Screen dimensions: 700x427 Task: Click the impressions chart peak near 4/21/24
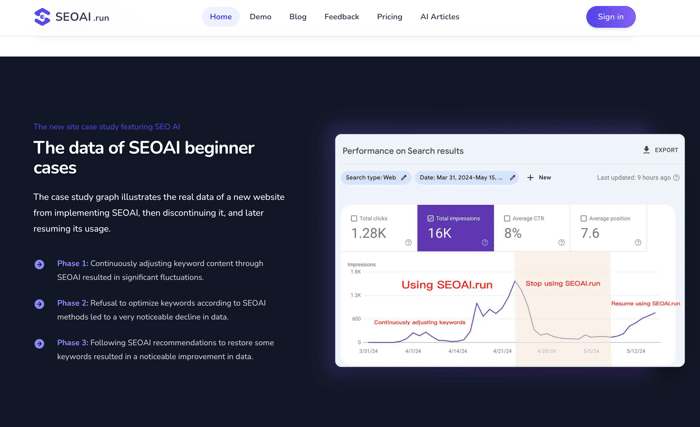(x=515, y=281)
